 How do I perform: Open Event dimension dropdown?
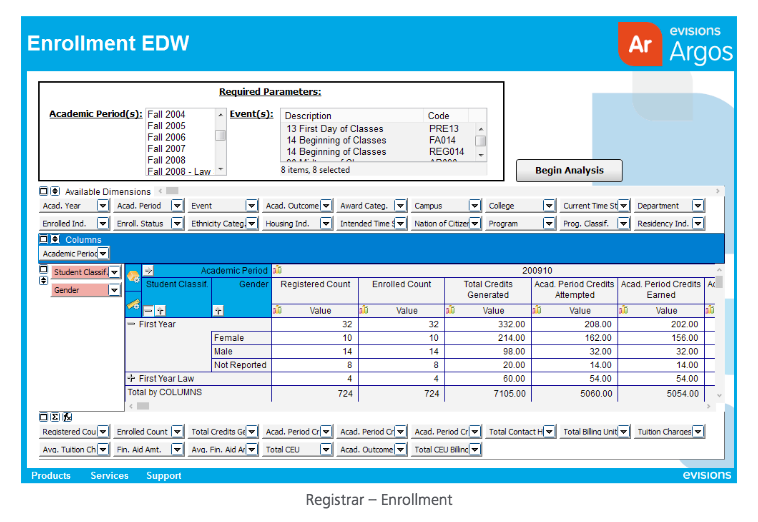pyautogui.click(x=252, y=205)
